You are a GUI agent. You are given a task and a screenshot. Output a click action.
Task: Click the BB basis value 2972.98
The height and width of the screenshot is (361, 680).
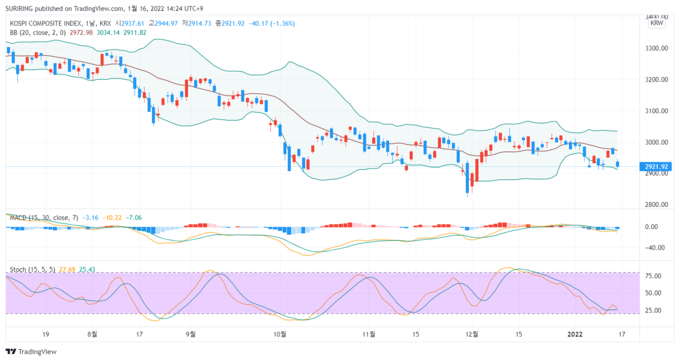pyautogui.click(x=81, y=33)
